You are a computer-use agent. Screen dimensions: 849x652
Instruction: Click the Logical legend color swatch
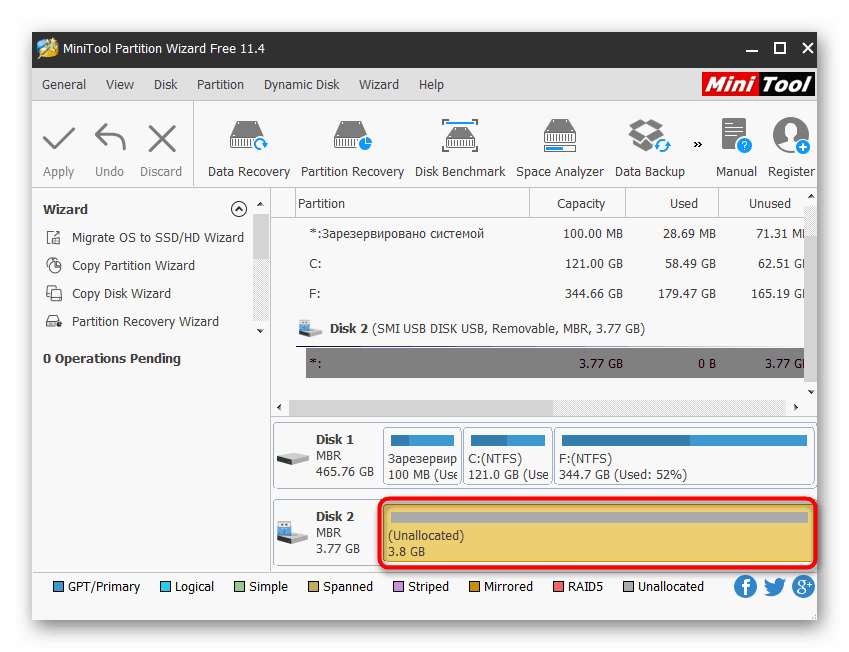click(165, 586)
